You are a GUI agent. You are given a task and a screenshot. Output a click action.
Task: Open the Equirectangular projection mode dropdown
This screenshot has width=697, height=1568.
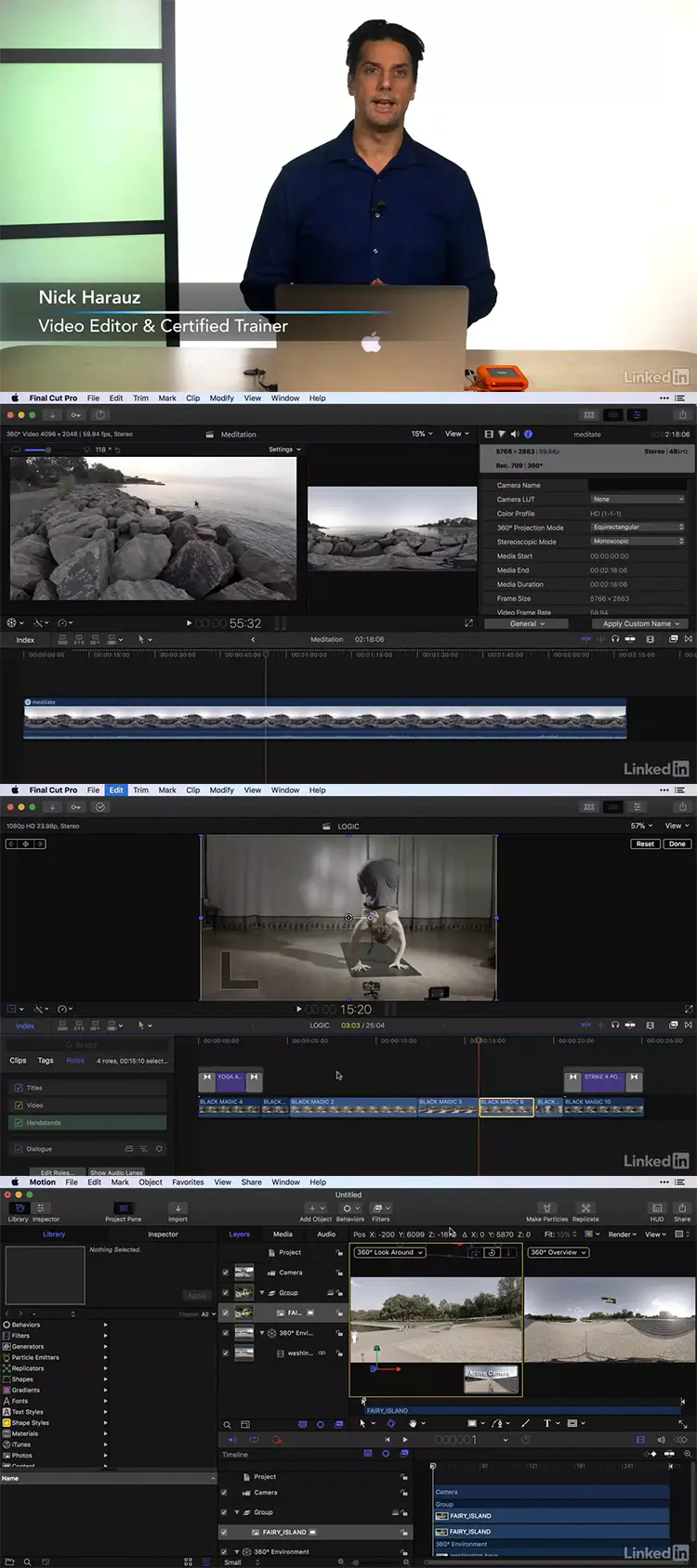pos(638,528)
